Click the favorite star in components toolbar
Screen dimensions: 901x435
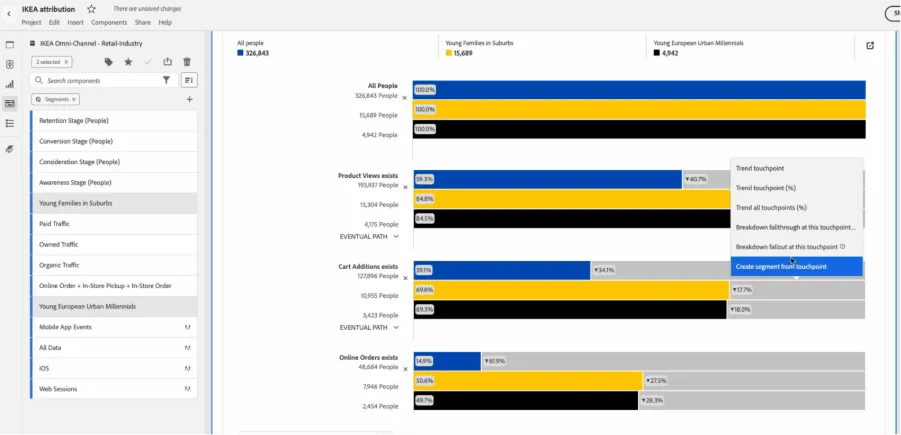pyautogui.click(x=128, y=62)
